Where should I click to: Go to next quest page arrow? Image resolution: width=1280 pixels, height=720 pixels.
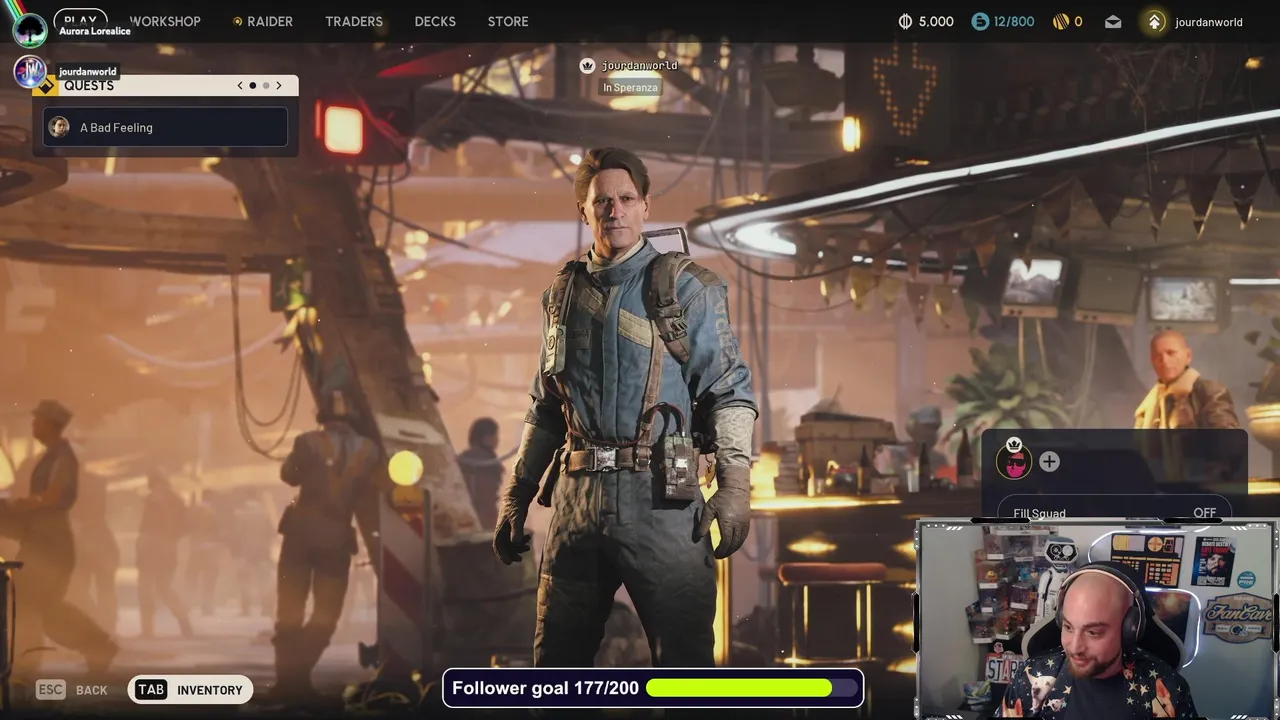[279, 86]
